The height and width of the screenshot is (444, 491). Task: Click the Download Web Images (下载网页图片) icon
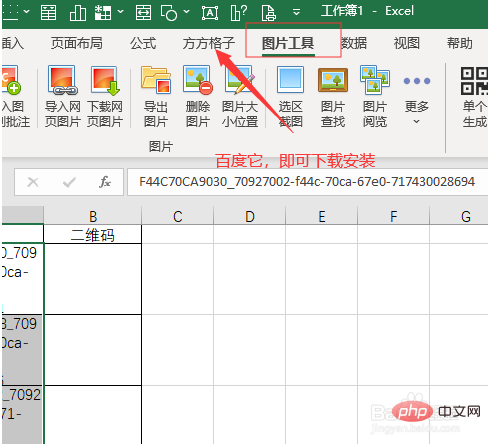point(105,81)
